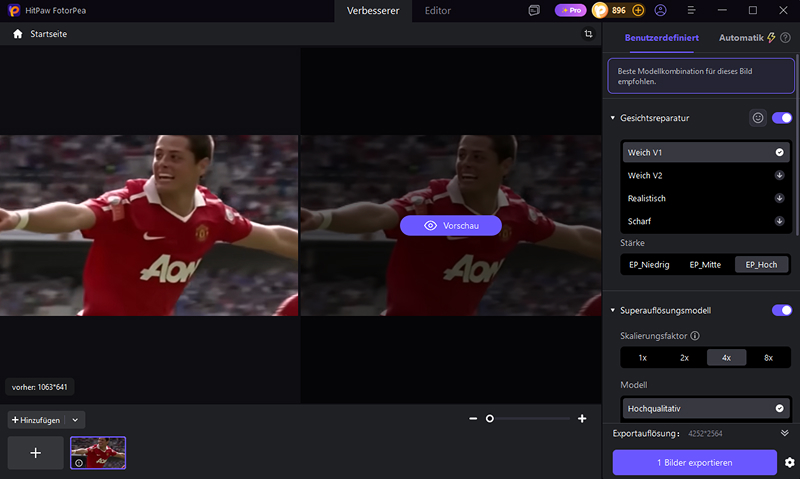Open Benutzerdefiniert tab

pos(662,38)
